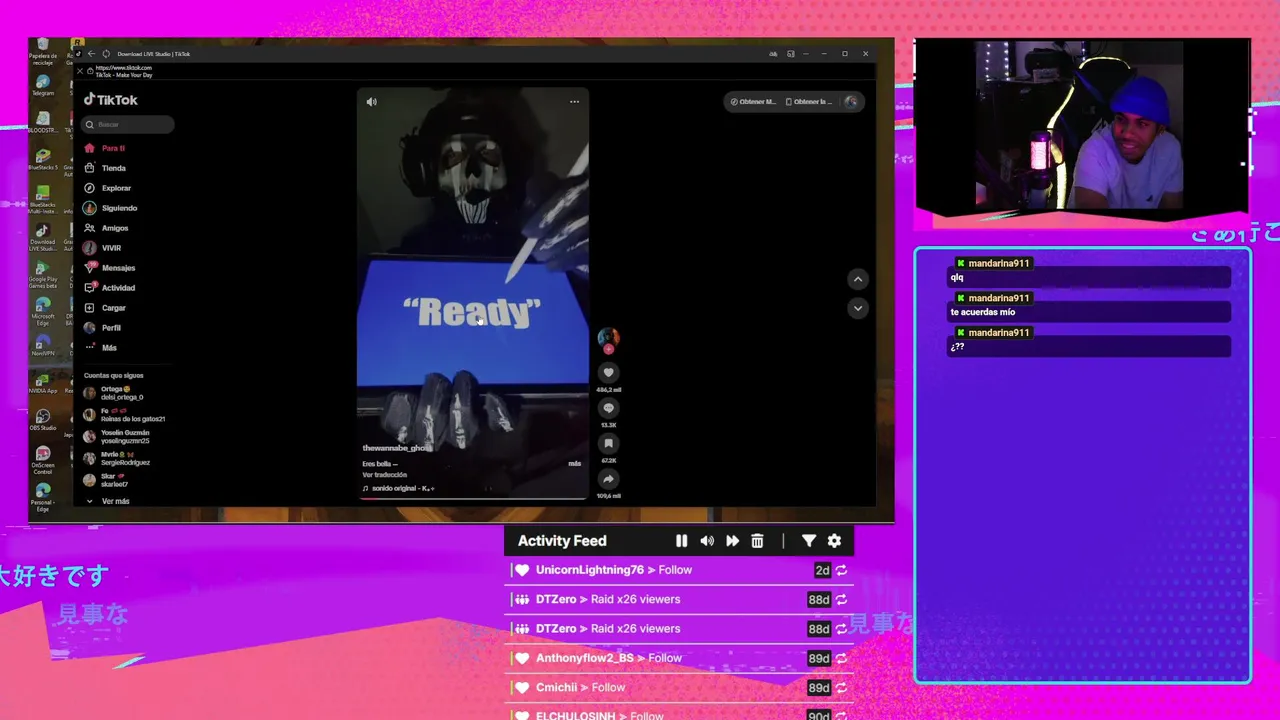The height and width of the screenshot is (720, 1280).
Task: Go to the previous video with up chevron
Action: click(x=857, y=279)
